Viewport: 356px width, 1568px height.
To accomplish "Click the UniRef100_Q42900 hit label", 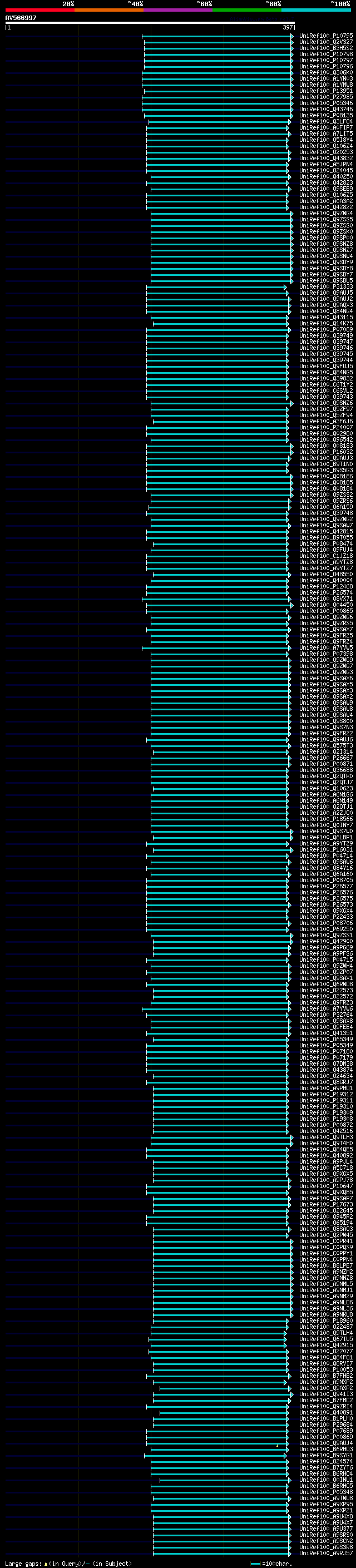I will 326,941.
